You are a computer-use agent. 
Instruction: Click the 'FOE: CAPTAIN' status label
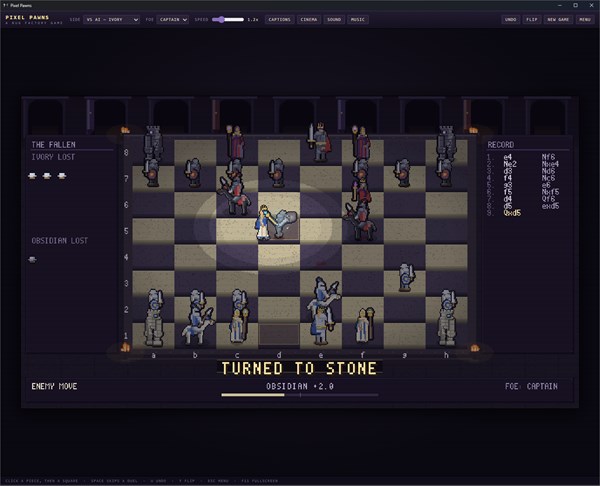point(531,387)
